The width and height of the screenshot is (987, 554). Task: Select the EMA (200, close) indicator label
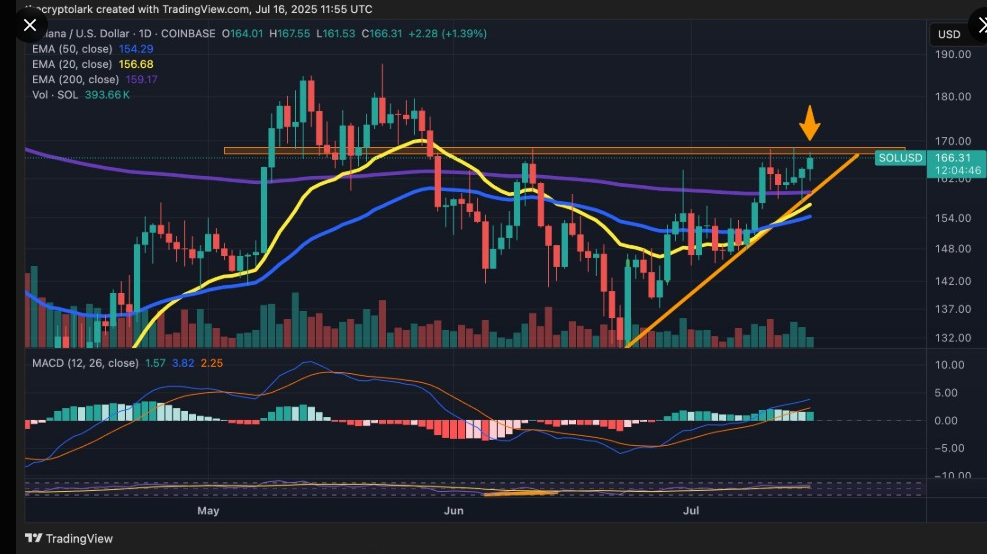(76, 79)
